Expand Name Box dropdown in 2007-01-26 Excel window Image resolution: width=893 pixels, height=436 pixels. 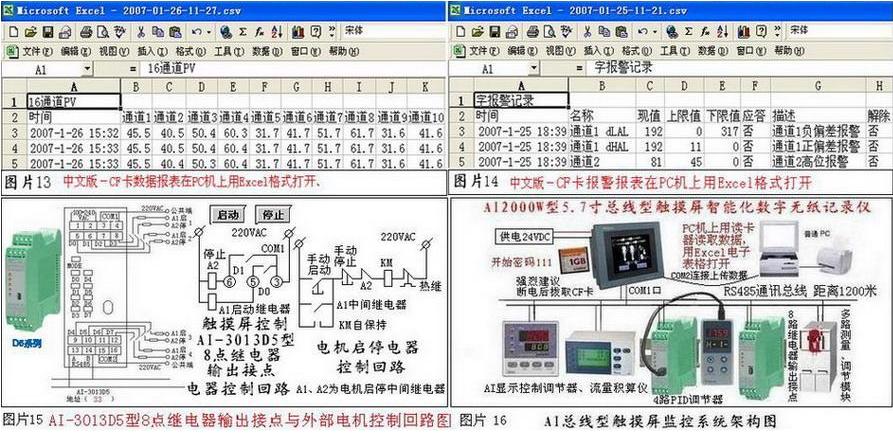coord(87,69)
